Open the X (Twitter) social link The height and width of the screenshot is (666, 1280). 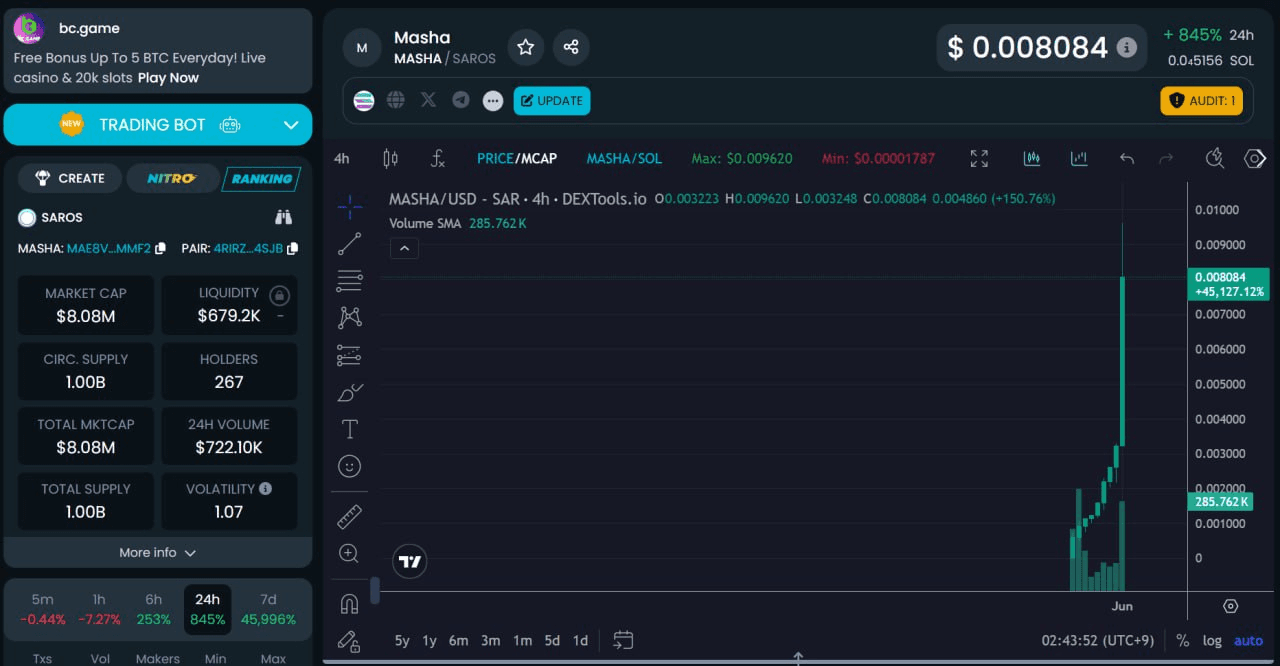click(x=428, y=100)
